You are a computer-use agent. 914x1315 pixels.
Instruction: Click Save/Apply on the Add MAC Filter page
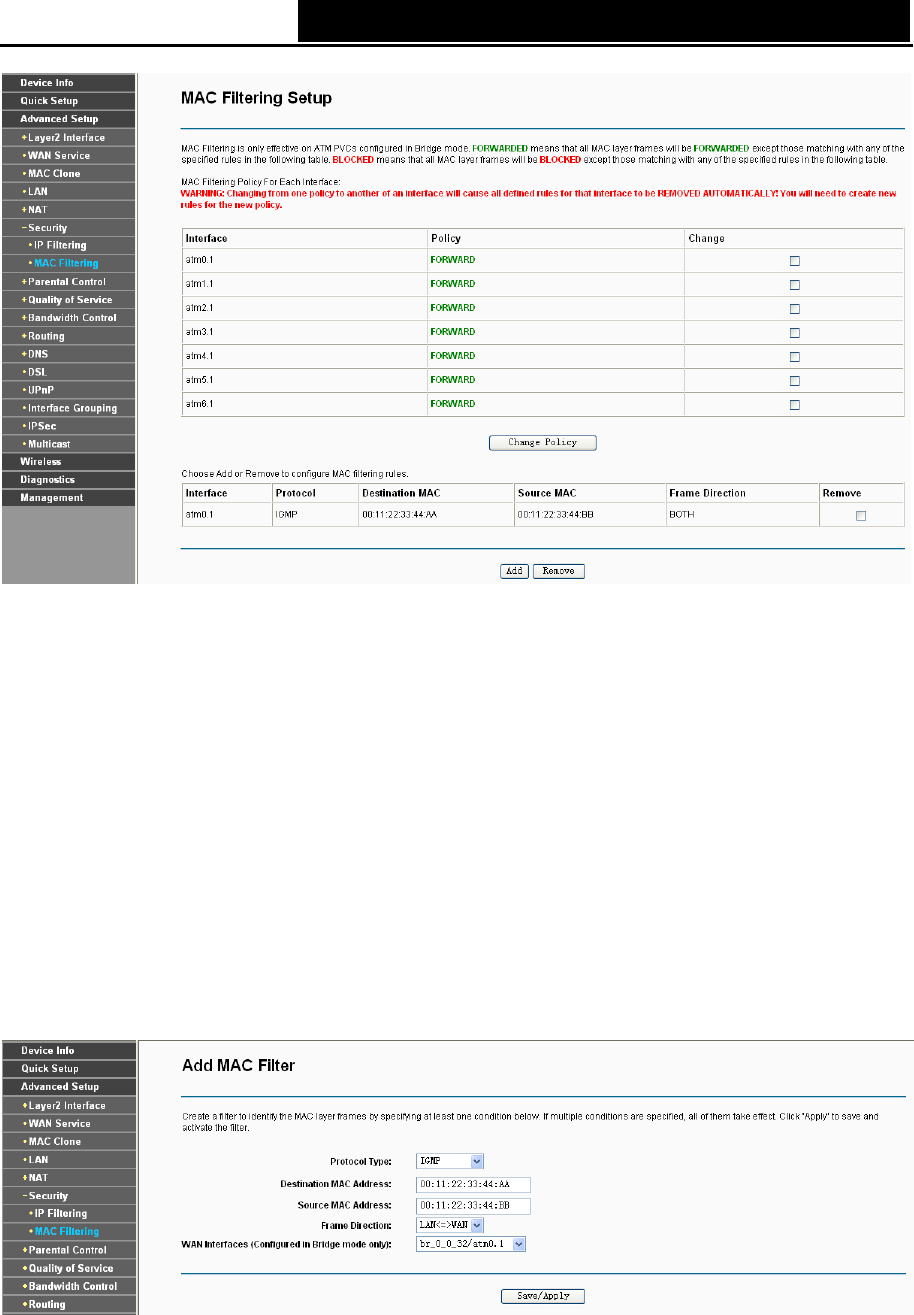tap(543, 1296)
